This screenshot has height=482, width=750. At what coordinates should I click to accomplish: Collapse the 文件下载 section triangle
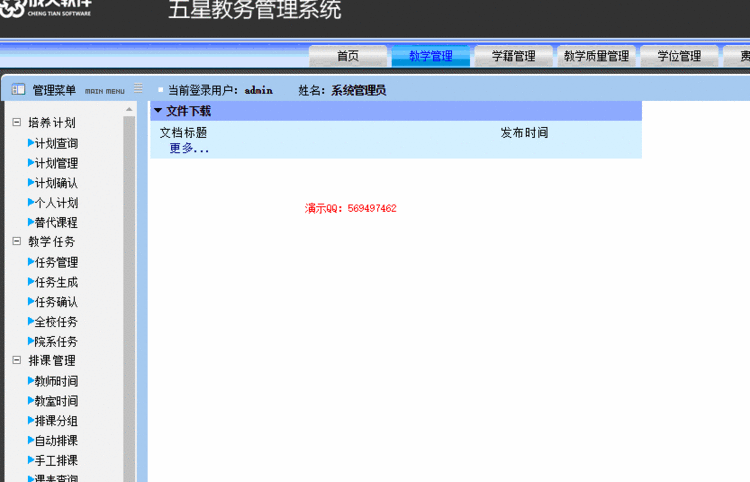(158, 110)
